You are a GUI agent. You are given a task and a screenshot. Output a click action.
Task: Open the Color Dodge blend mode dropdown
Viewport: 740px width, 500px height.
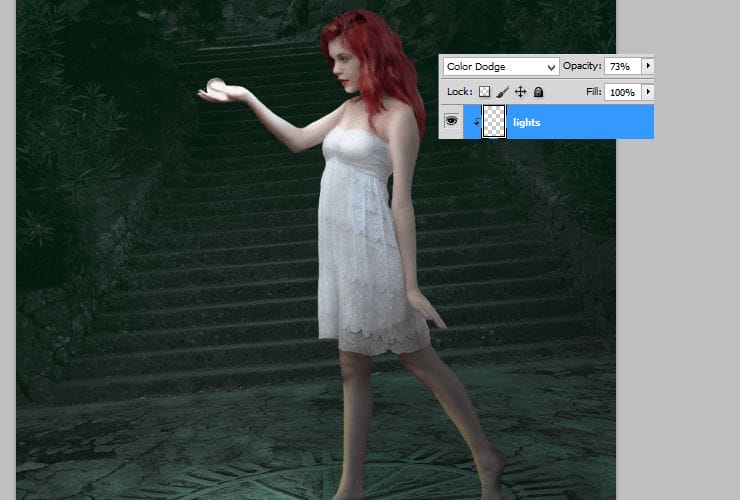501,67
